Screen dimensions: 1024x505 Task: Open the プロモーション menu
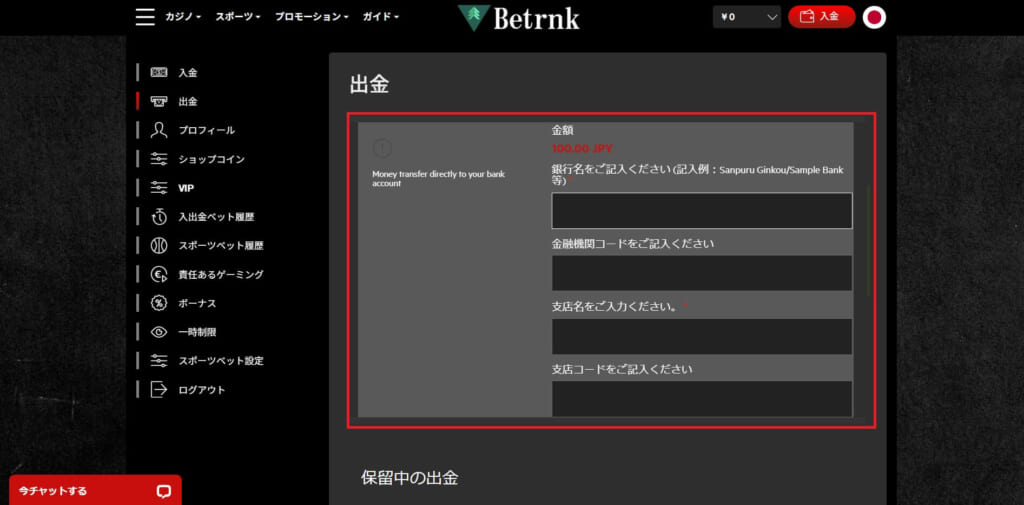312,17
